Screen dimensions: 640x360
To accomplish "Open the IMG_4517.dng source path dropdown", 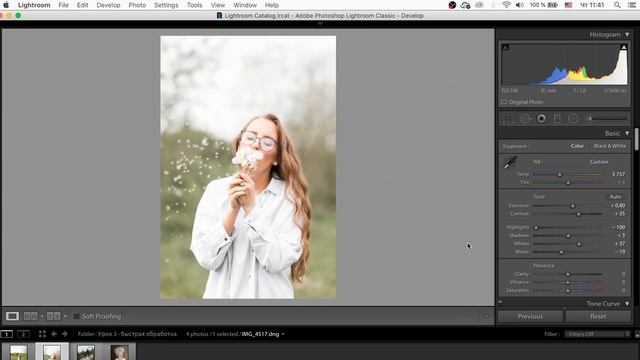I will coord(283,334).
